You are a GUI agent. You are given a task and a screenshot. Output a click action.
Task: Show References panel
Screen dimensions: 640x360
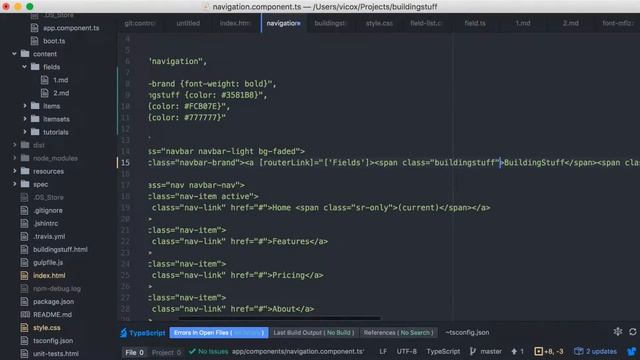click(398, 333)
